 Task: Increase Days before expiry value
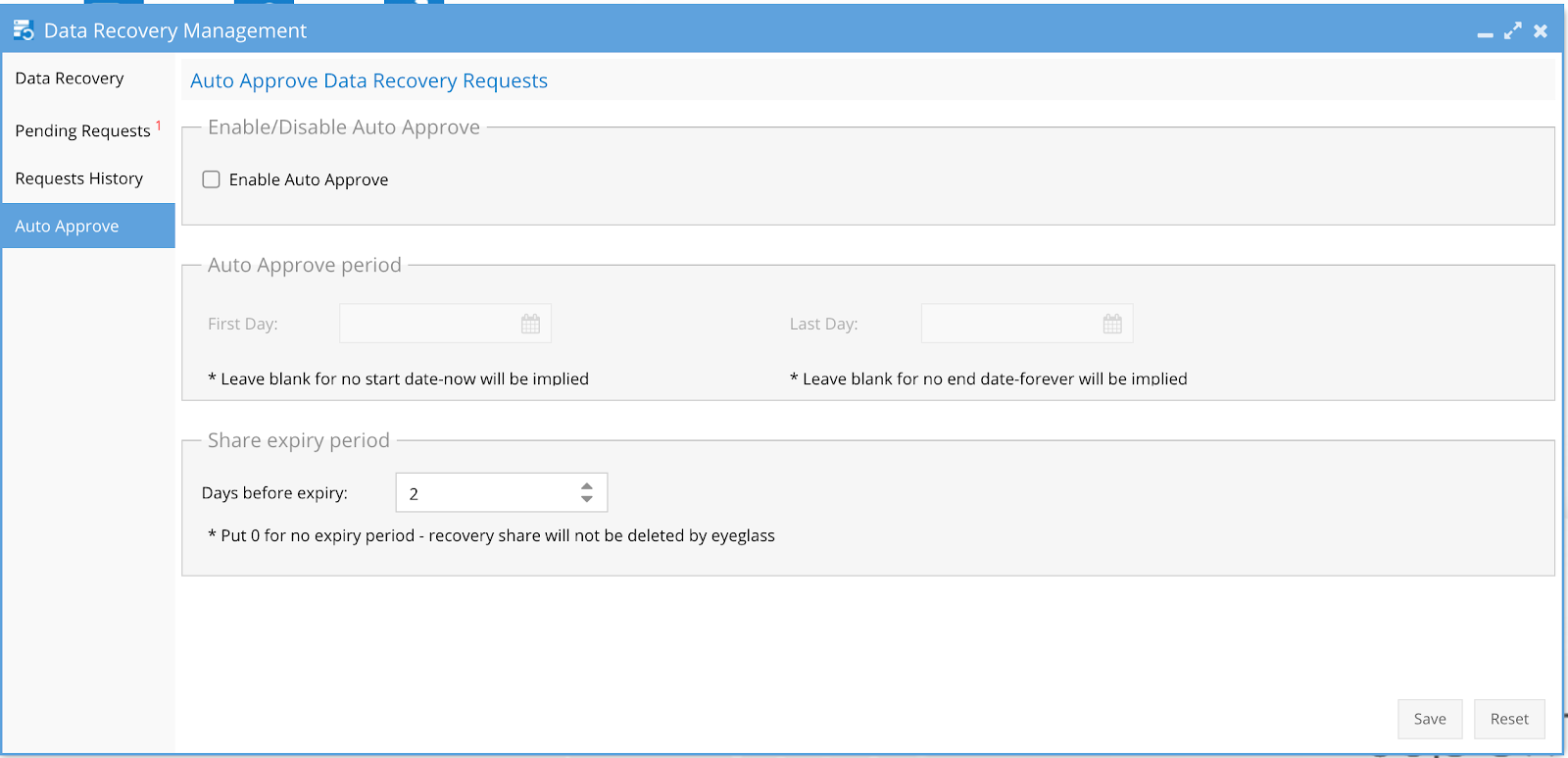coord(587,485)
